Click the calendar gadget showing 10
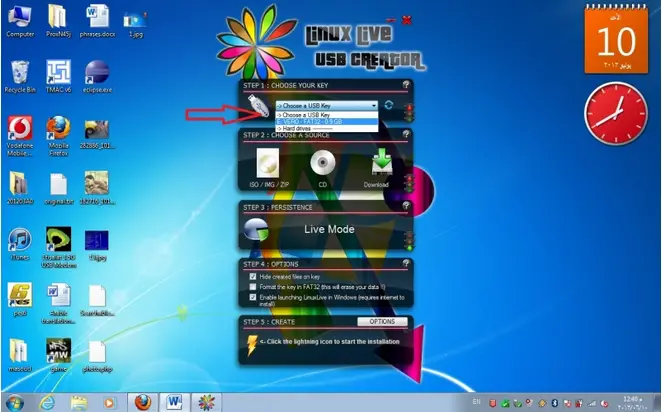 point(616,41)
